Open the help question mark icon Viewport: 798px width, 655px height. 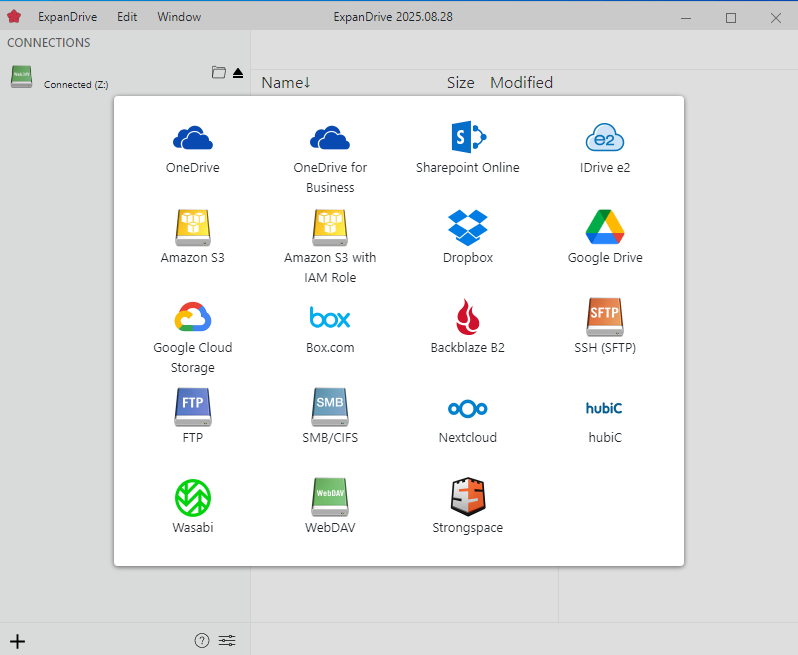(202, 640)
